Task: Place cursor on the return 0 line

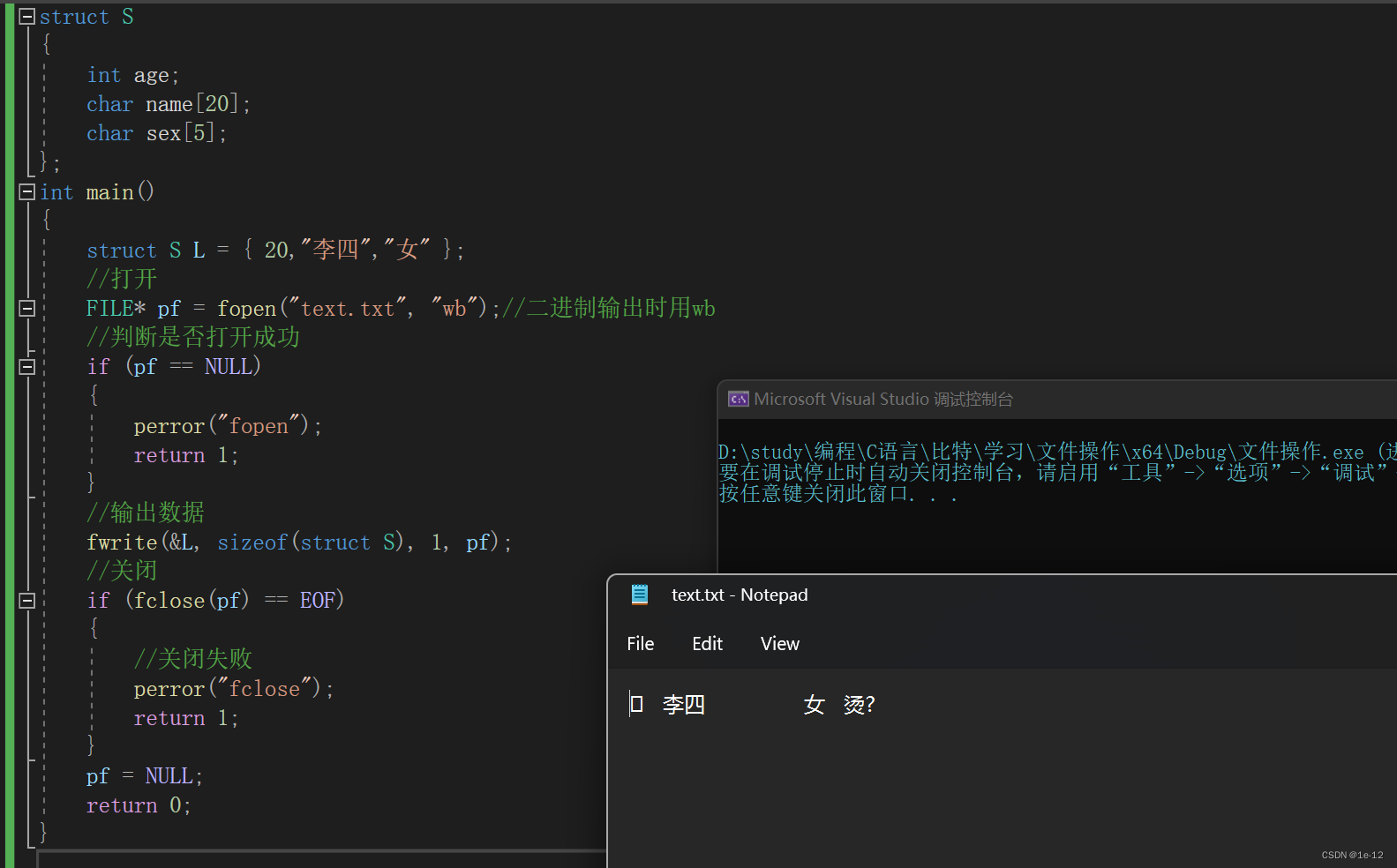Action: [x=138, y=805]
